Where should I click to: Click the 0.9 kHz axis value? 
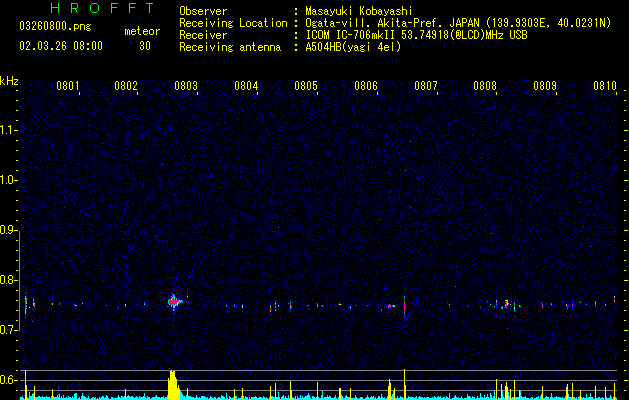point(8,230)
